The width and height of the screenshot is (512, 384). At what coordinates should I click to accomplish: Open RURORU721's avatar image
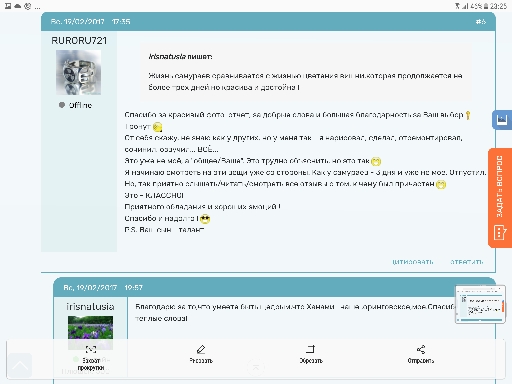click(78, 72)
